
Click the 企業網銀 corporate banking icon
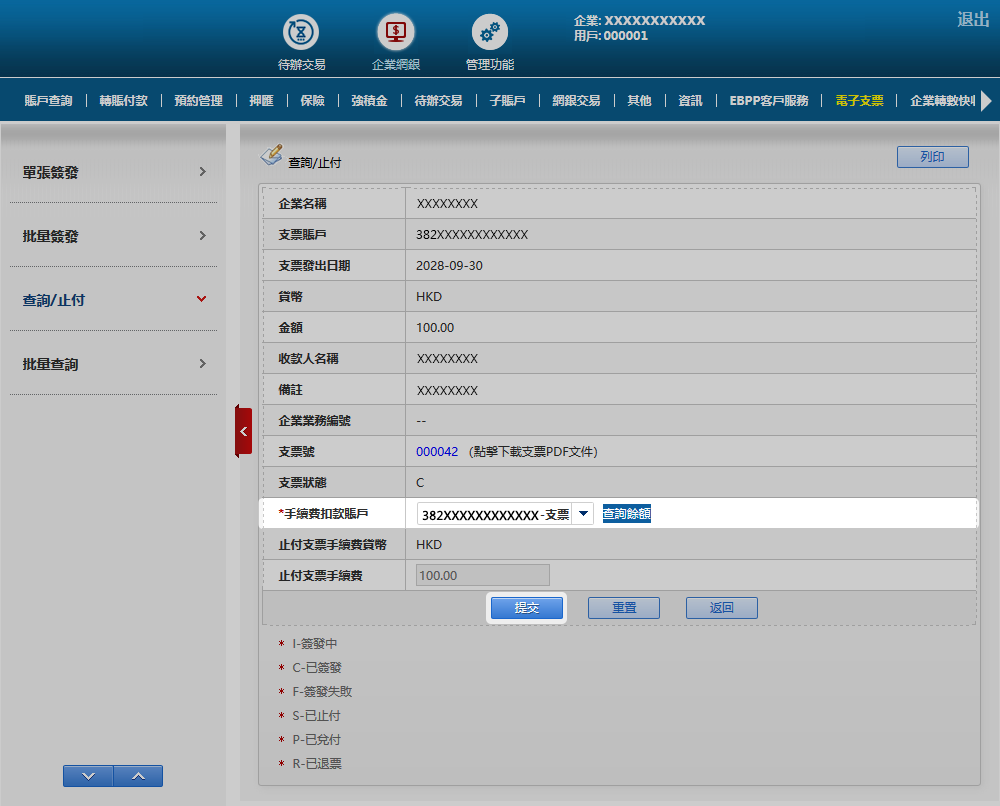396,33
